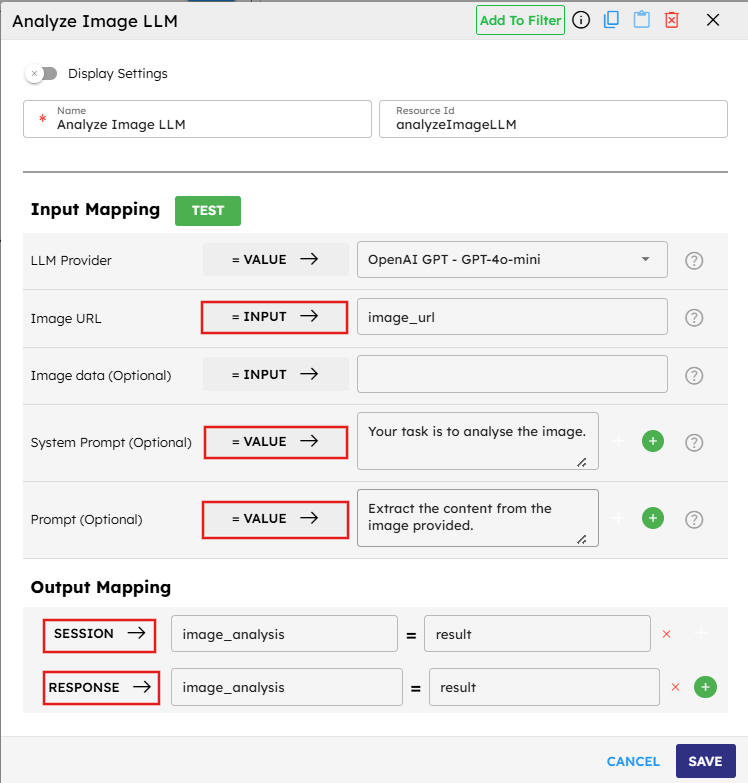Screen dimensions: 748x783
Task: Remove the SESSION output mapping row
Action: coord(667,634)
